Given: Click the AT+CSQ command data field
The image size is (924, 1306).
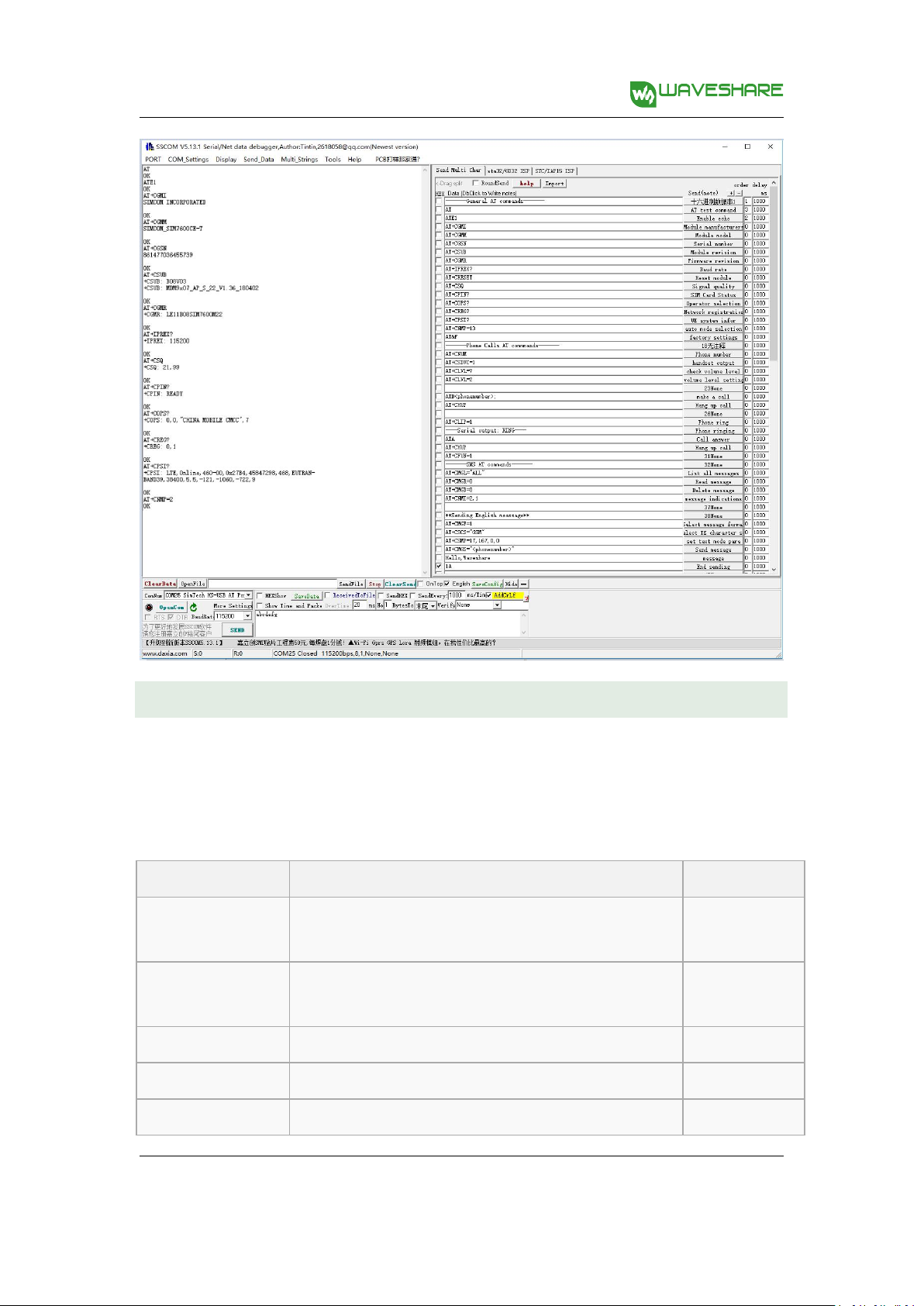Looking at the screenshot, I should pos(563,286).
